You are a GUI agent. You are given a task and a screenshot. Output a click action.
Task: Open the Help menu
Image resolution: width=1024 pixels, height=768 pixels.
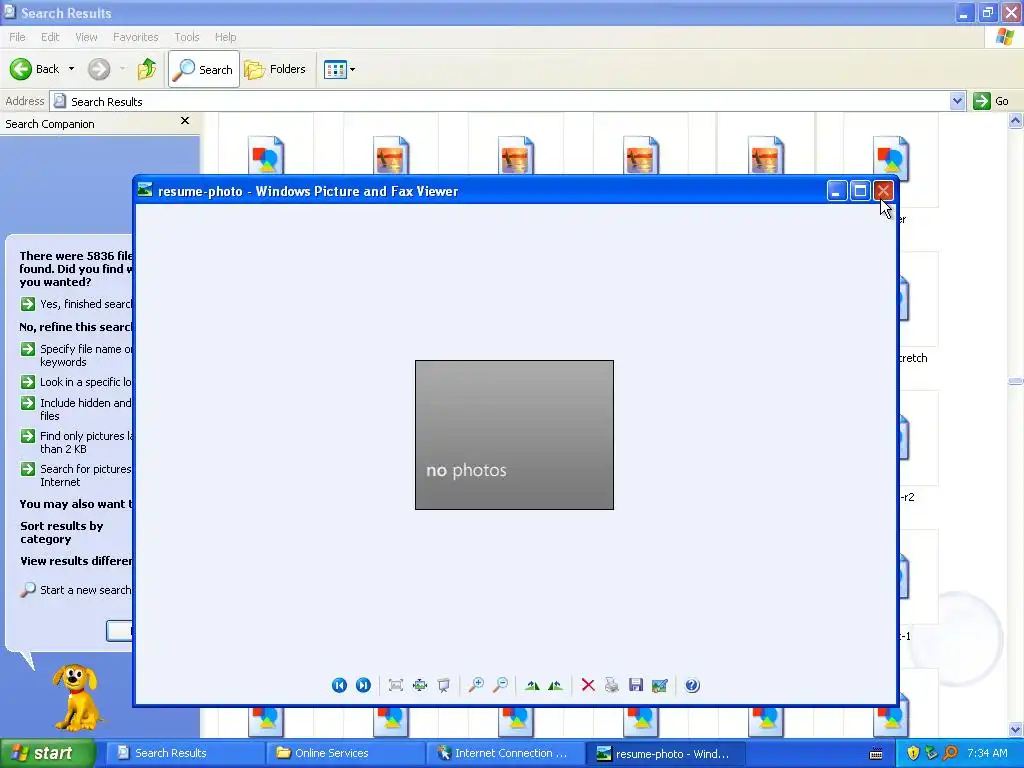point(225,37)
